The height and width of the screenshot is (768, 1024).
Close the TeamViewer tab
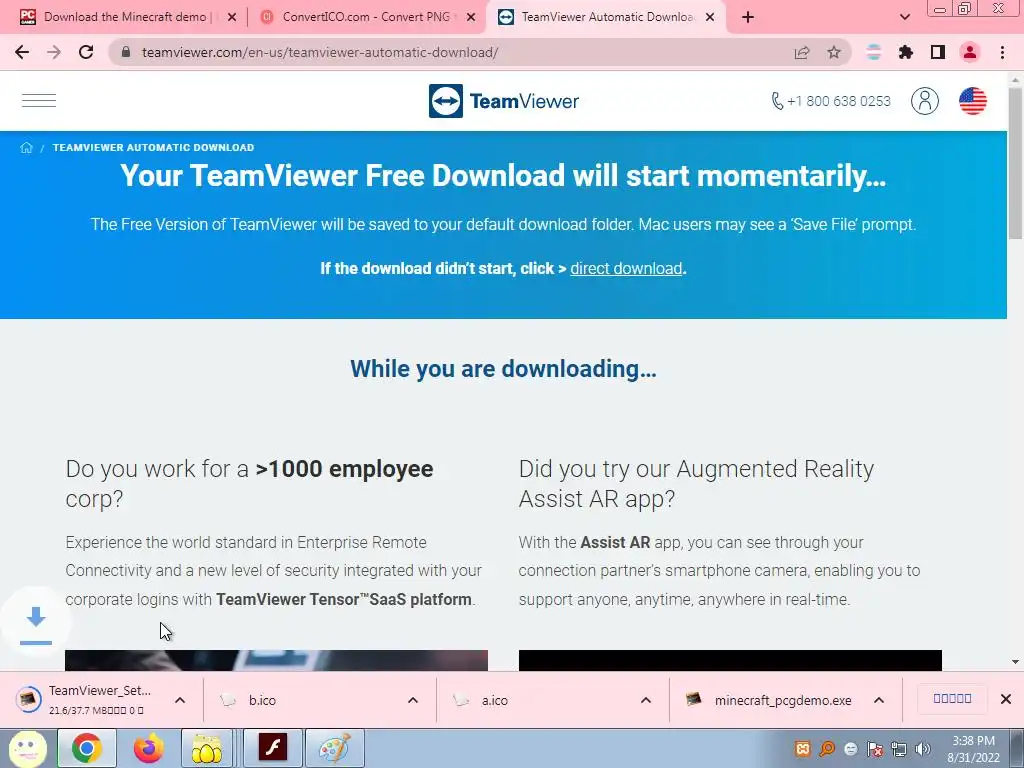pos(710,17)
